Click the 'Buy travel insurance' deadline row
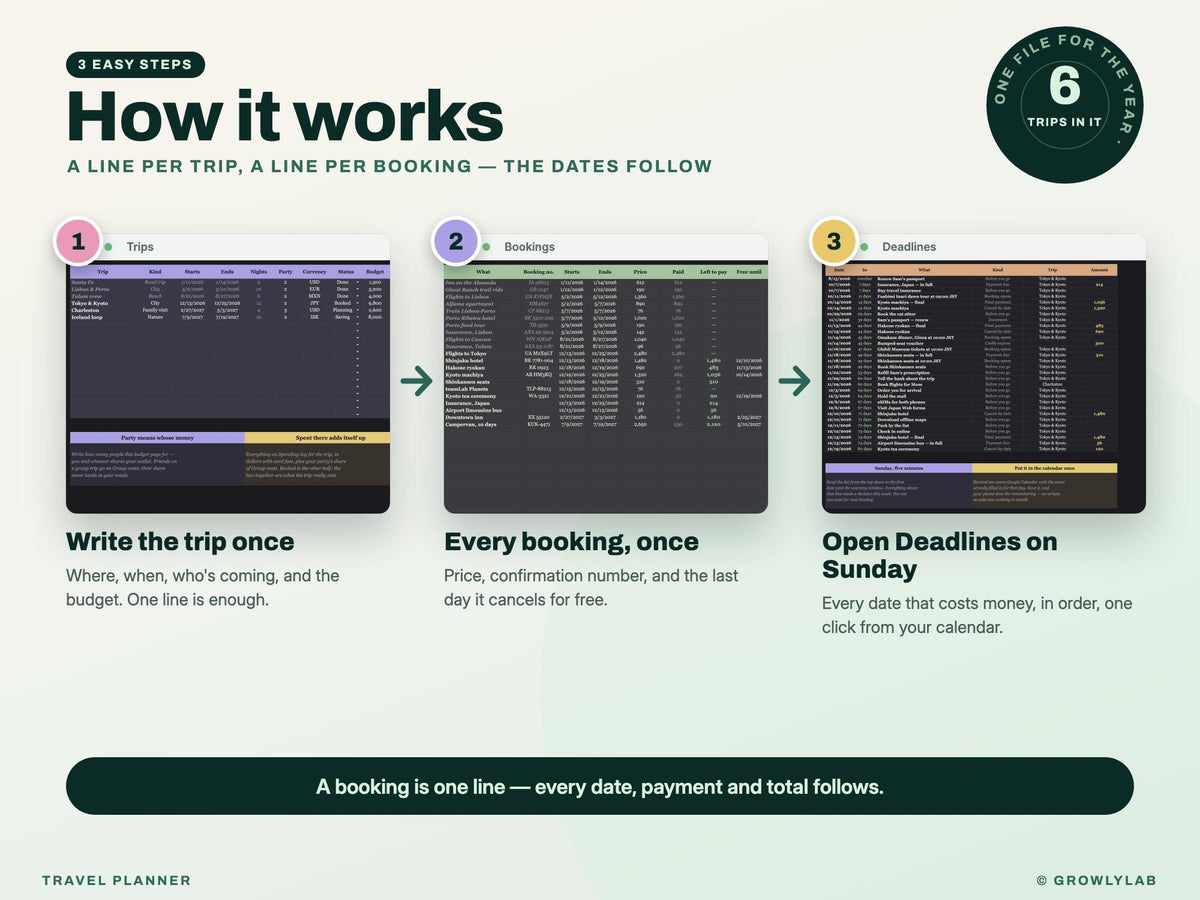Viewport: 1200px width, 900px height. (x=971, y=290)
